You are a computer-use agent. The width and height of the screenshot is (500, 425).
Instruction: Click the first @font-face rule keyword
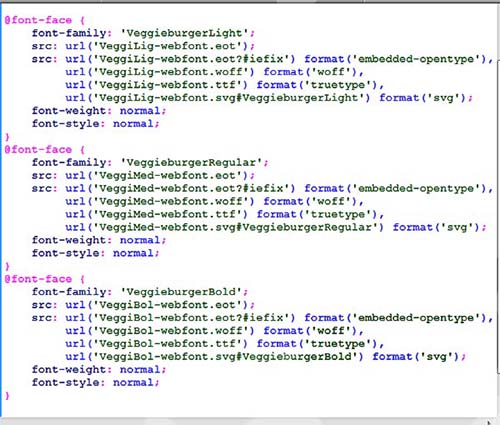[38, 20]
